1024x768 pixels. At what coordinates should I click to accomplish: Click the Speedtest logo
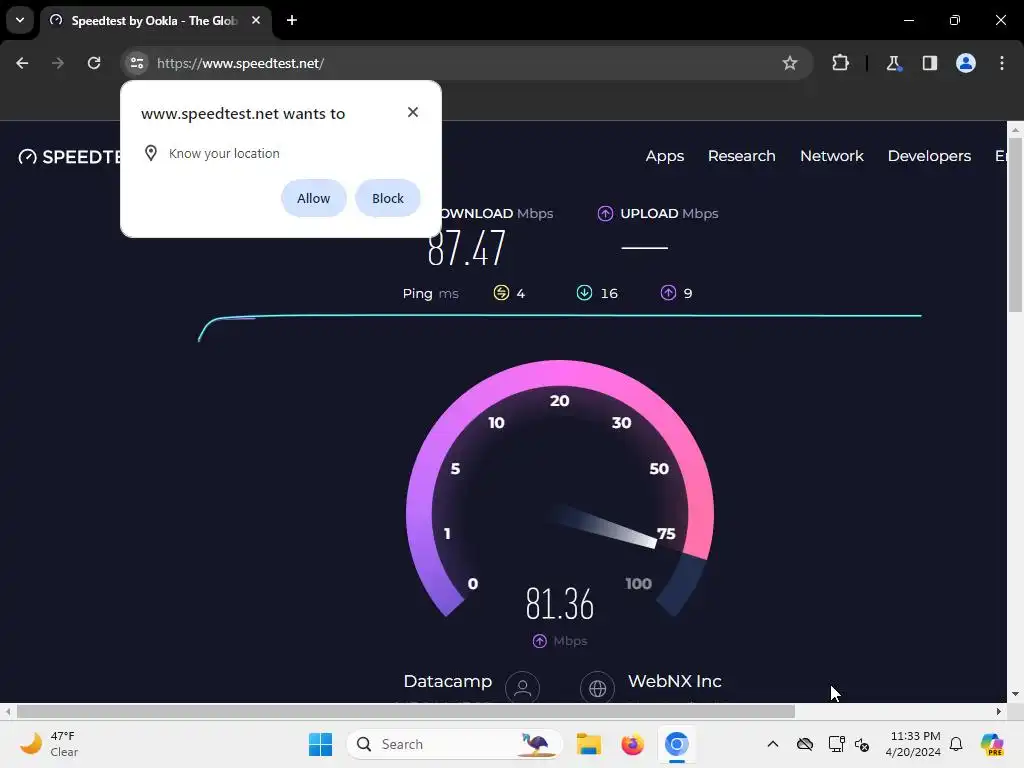tap(71, 157)
